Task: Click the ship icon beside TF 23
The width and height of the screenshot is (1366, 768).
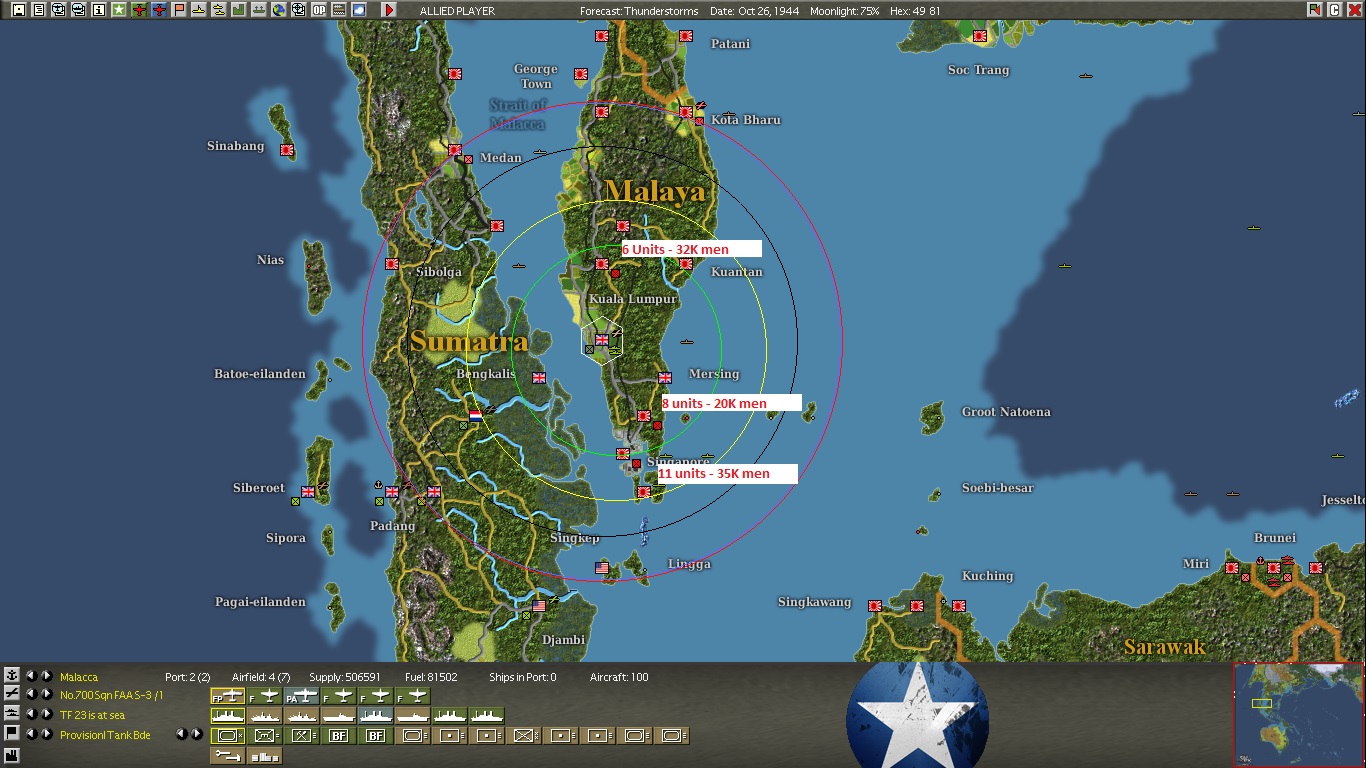Action: click(12, 714)
